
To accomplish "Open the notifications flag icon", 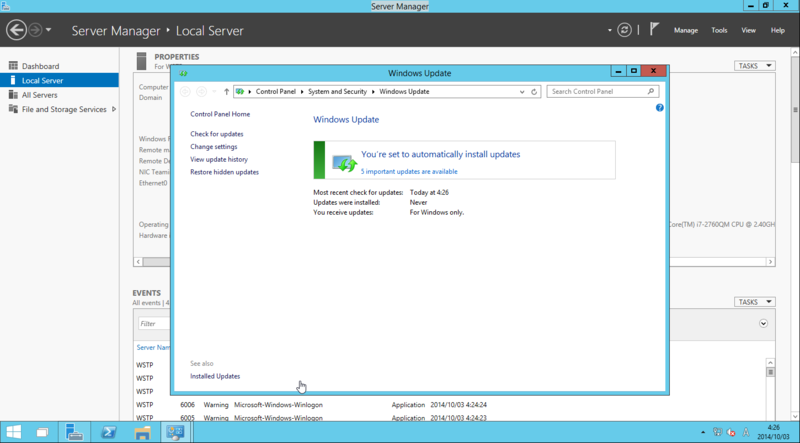I will pos(655,29).
